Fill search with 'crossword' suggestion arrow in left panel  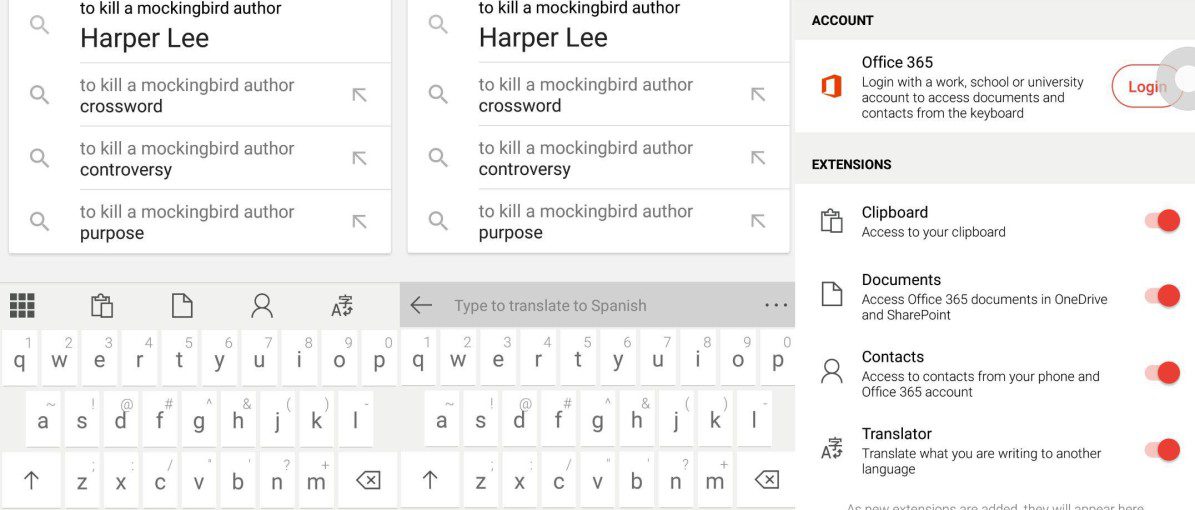tap(359, 95)
